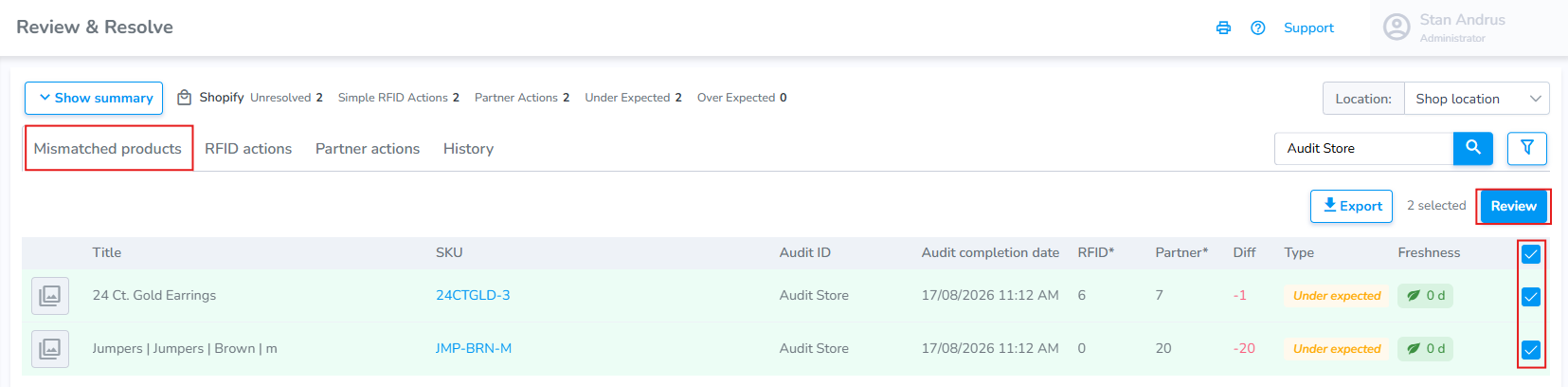Click the Review button
1568x387 pixels.
[x=1513, y=206]
